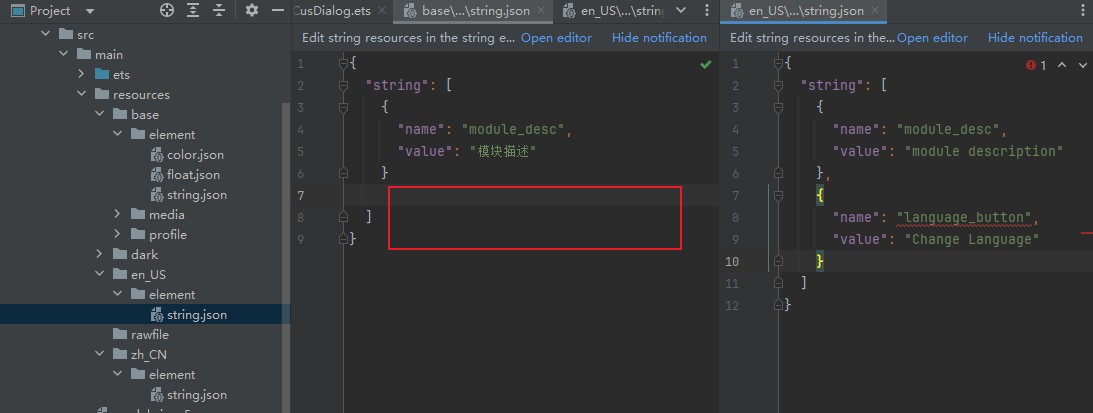Click Open editor link in left pane
The width and height of the screenshot is (1093, 413).
tap(556, 38)
